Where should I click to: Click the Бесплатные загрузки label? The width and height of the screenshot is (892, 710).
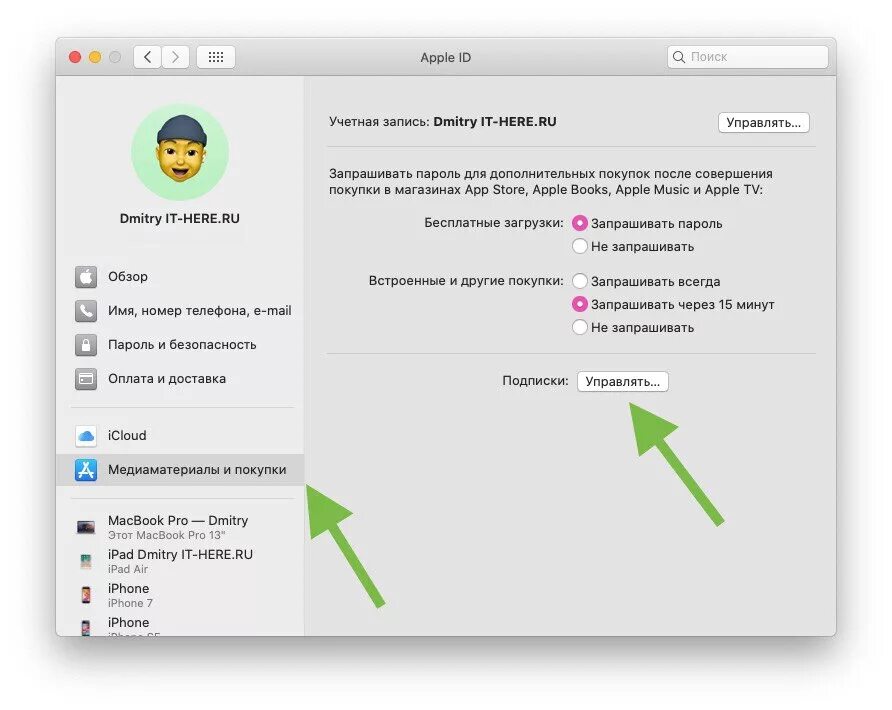494,223
